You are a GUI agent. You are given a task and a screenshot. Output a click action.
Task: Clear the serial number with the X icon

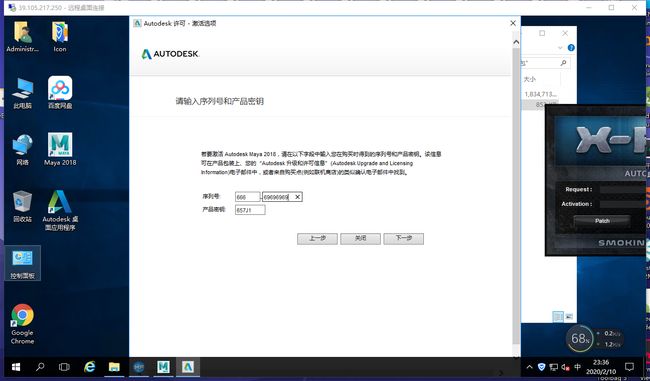click(297, 197)
